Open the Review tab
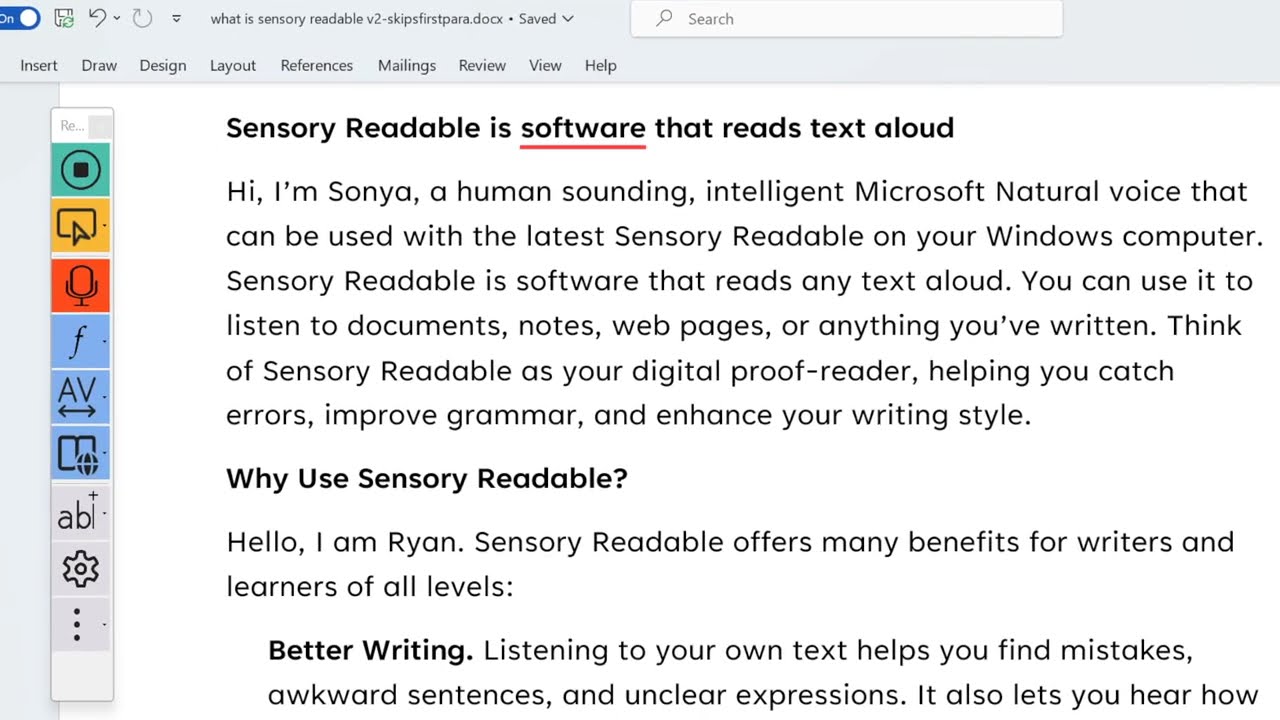Image resolution: width=1280 pixels, height=720 pixels. coord(482,65)
